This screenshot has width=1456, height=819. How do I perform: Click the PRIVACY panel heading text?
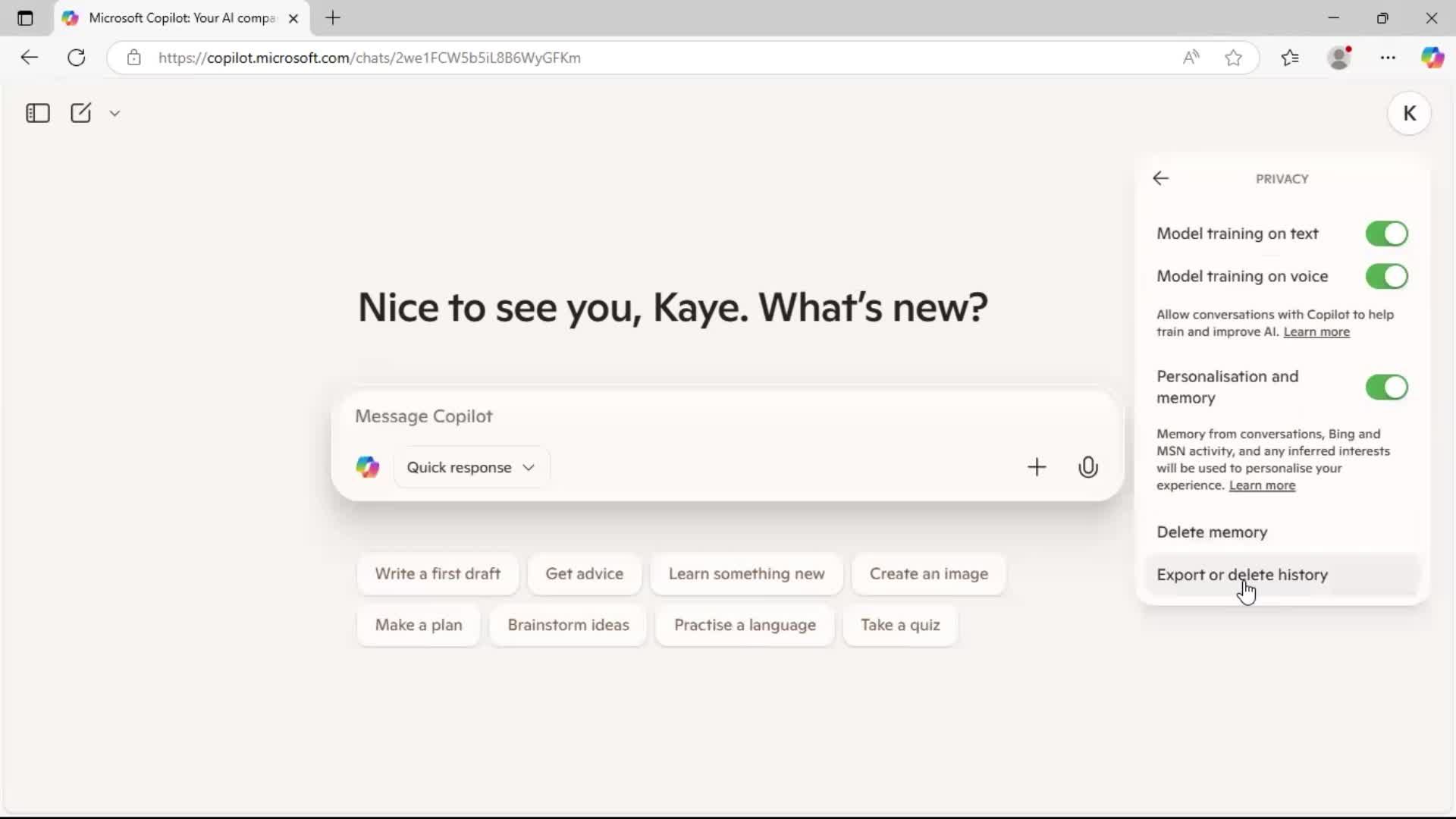(1282, 179)
